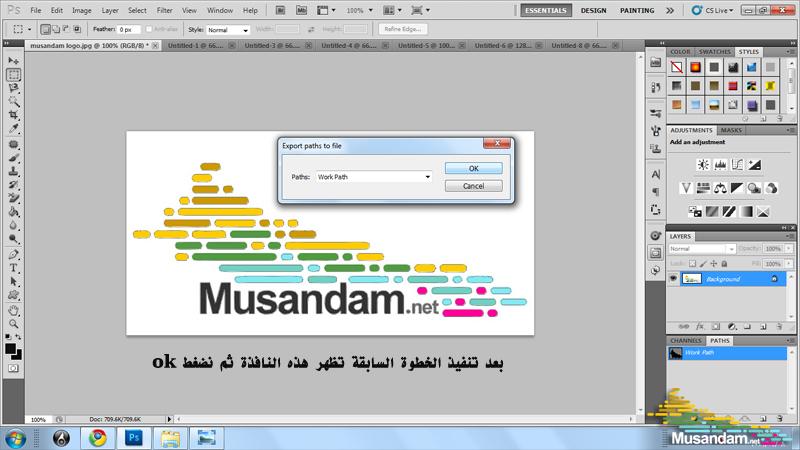Choose New selection mode button
This screenshot has width=800, height=450.
point(45,29)
